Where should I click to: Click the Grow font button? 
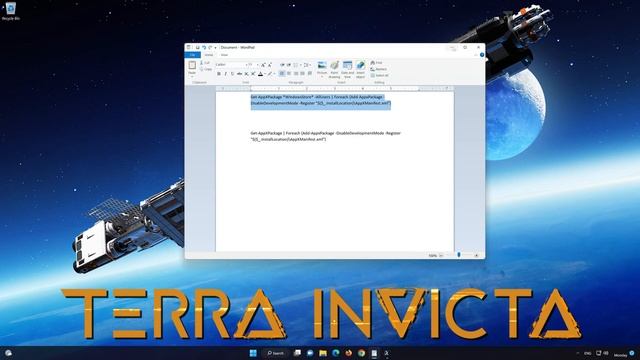click(x=263, y=65)
